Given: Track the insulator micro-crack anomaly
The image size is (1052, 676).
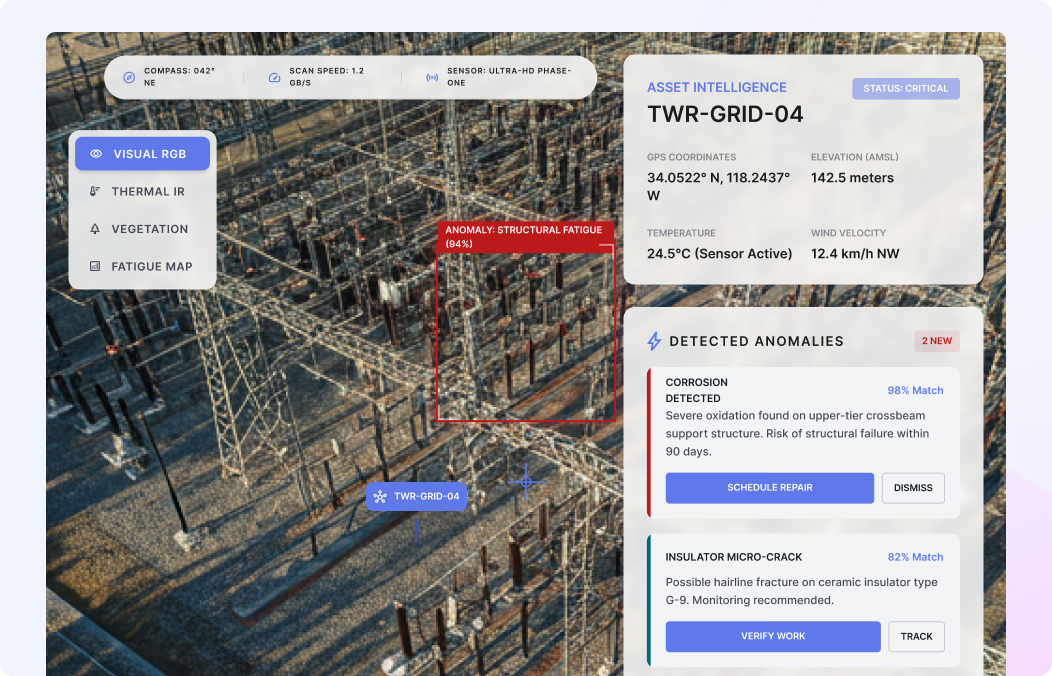Looking at the screenshot, I should point(916,636).
